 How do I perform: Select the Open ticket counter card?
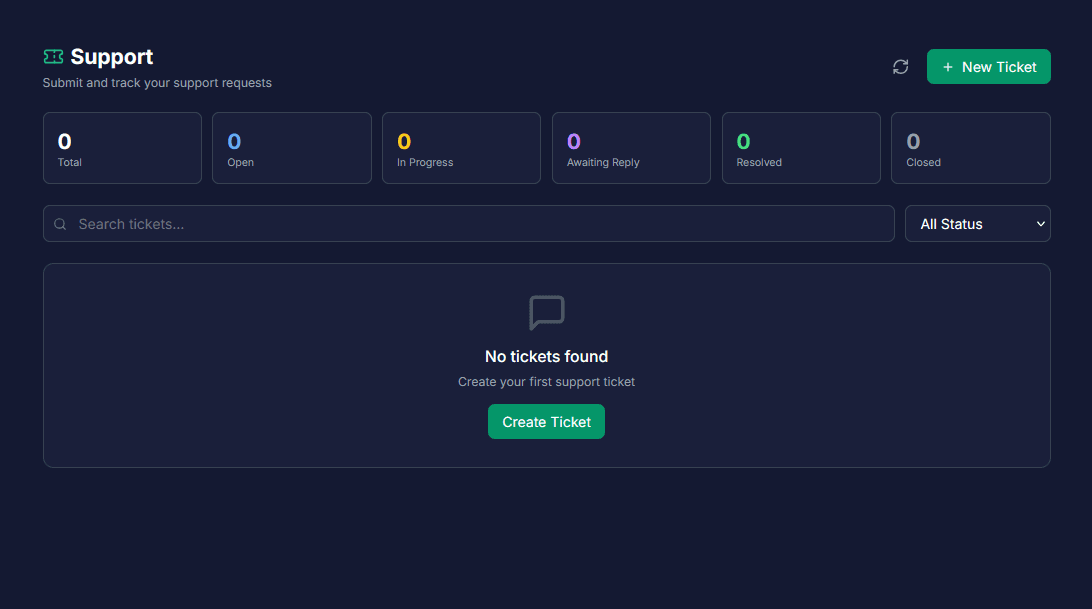point(291,148)
